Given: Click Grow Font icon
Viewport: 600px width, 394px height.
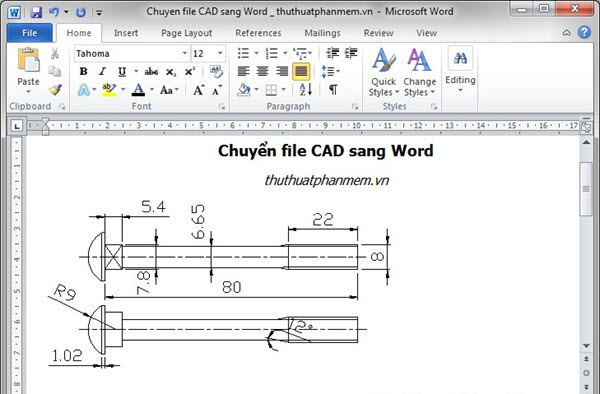Looking at the screenshot, I should pyautogui.click(x=198, y=90).
